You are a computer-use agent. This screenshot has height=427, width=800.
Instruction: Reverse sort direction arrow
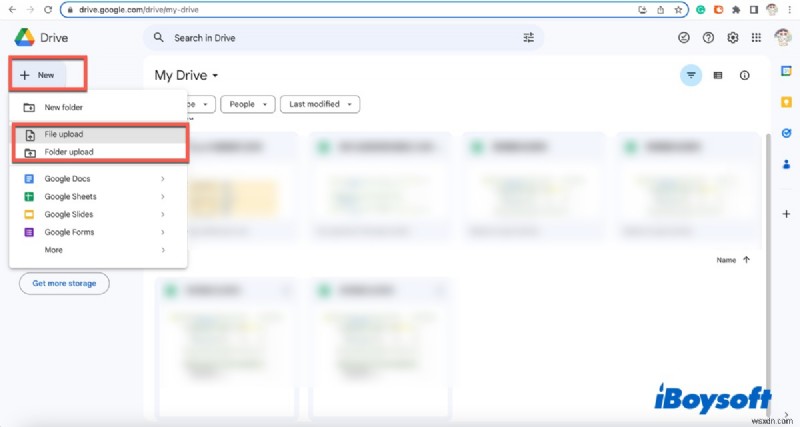[x=746, y=260]
